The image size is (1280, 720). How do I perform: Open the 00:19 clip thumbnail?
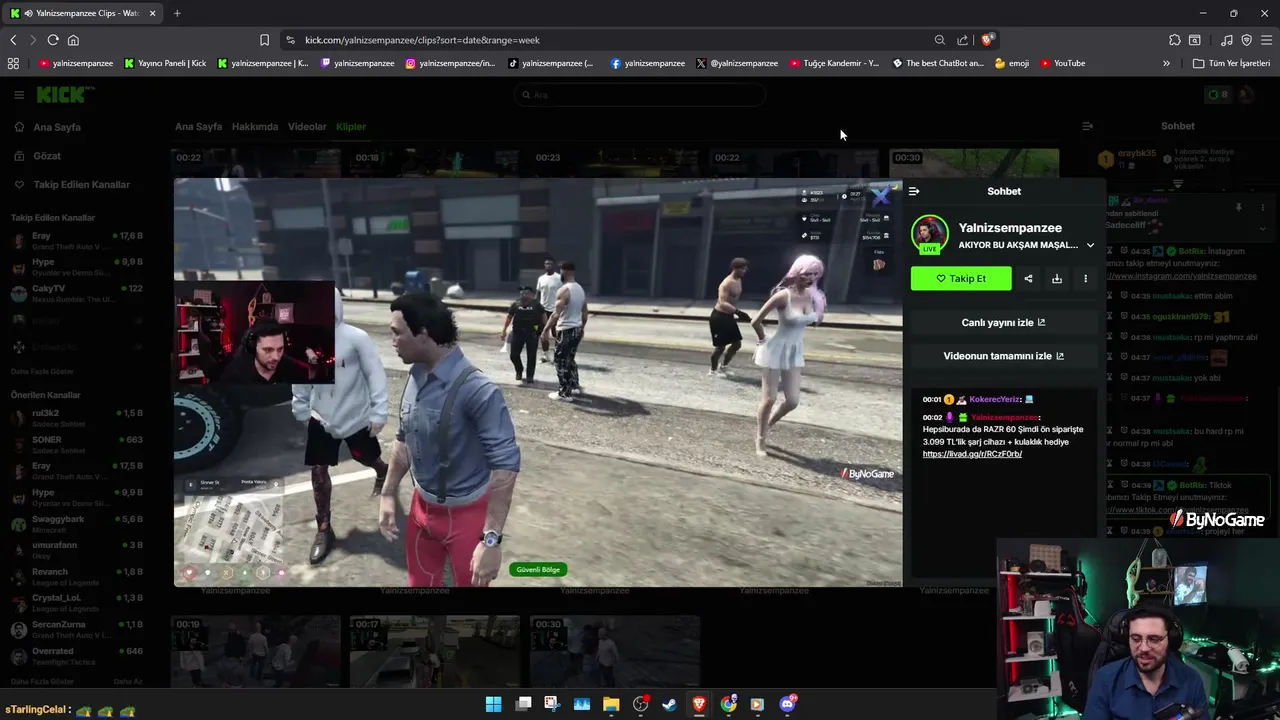point(255,651)
